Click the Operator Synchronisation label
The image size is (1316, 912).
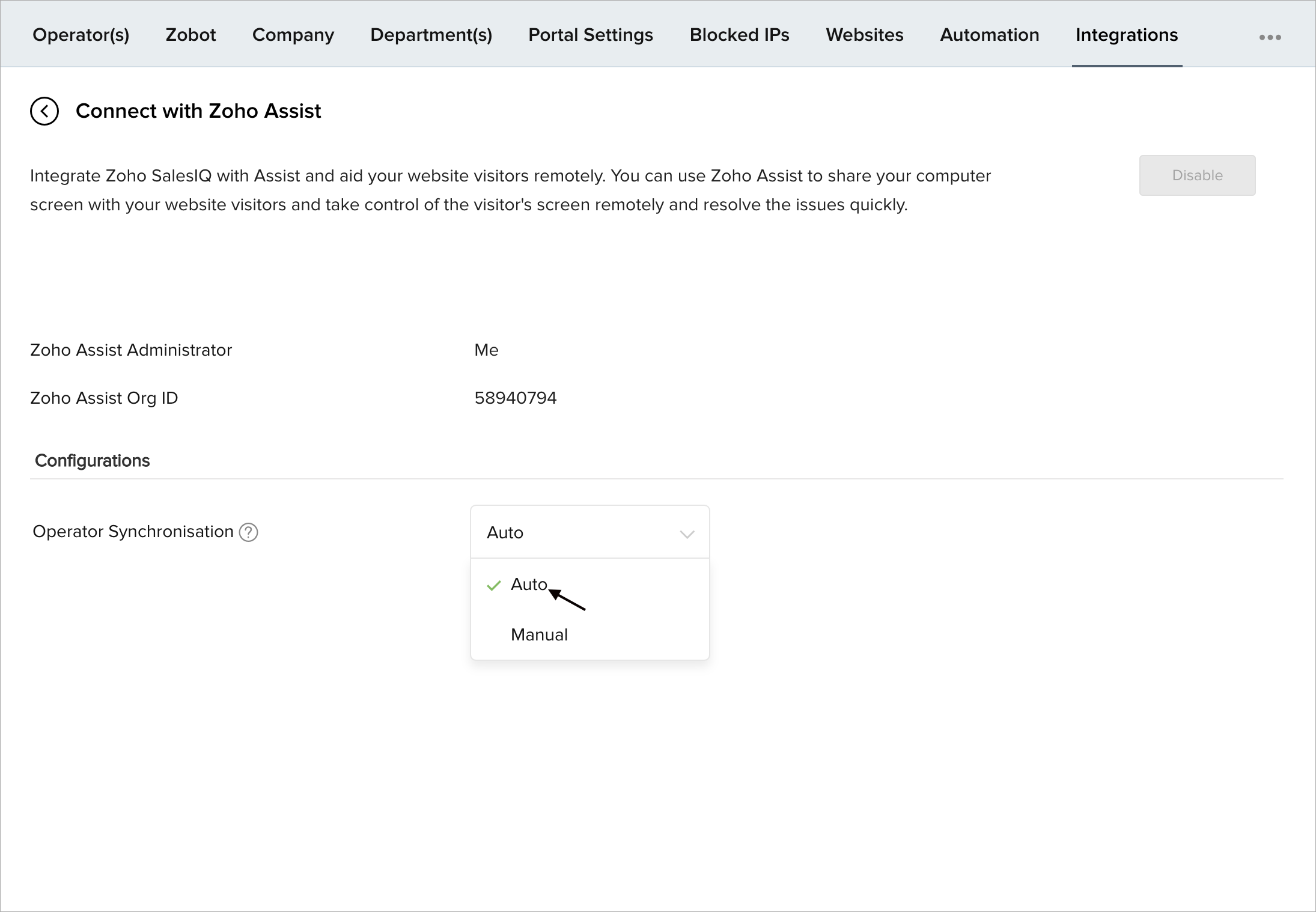pos(133,532)
